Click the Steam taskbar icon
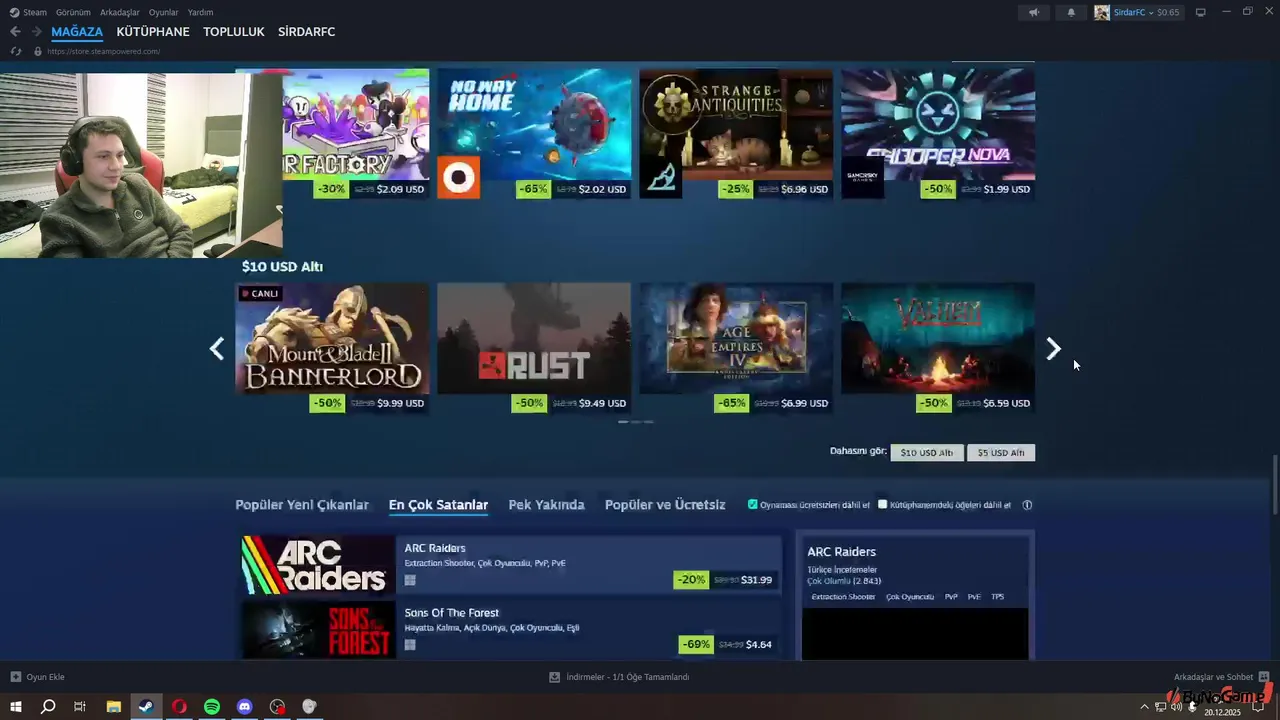1280x720 pixels. click(146, 706)
